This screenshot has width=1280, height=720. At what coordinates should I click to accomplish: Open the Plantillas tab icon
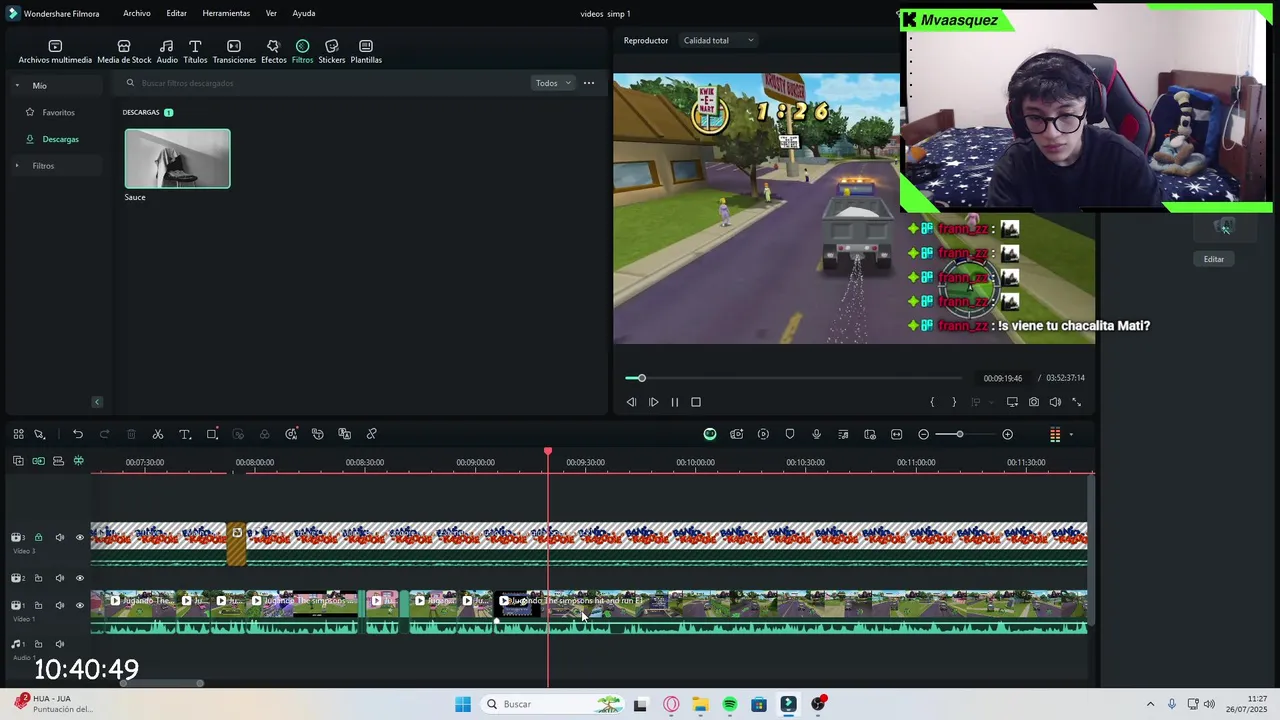(366, 46)
